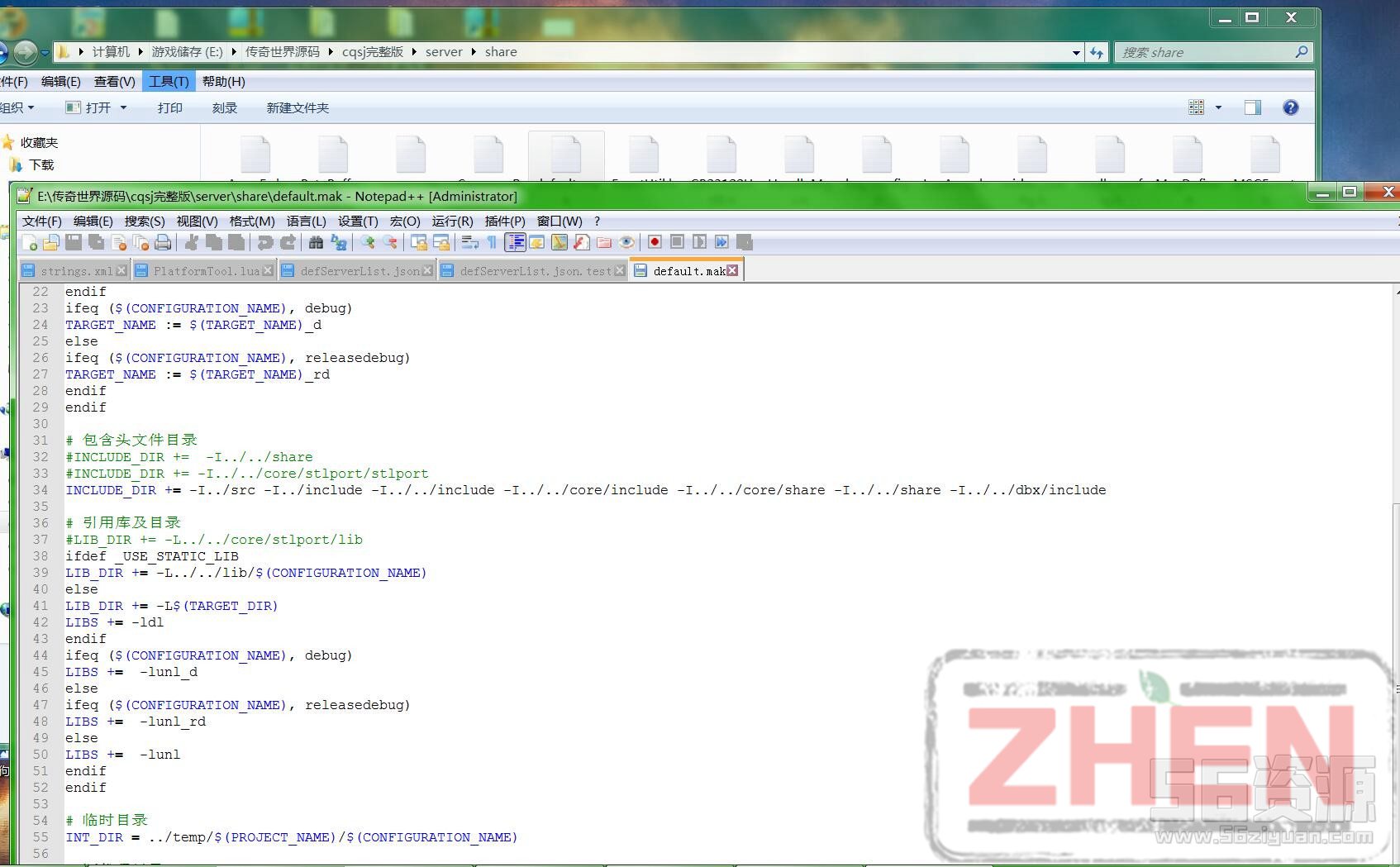The height and width of the screenshot is (867, 1400).
Task: Open Find dialog with binoculars icon
Action: [x=316, y=242]
